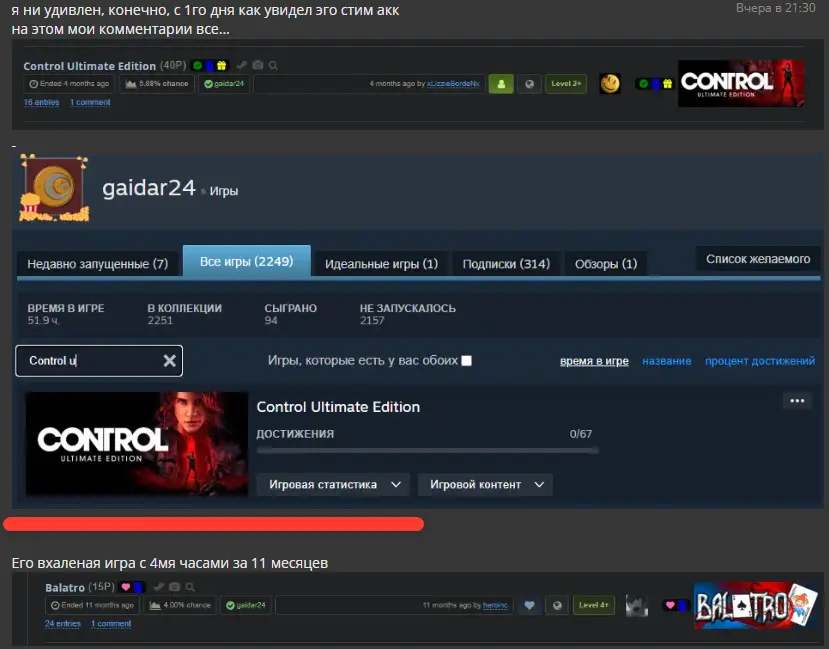Click globe region icon in Control giveaway row
The width and height of the screenshot is (829, 649).
(x=529, y=84)
